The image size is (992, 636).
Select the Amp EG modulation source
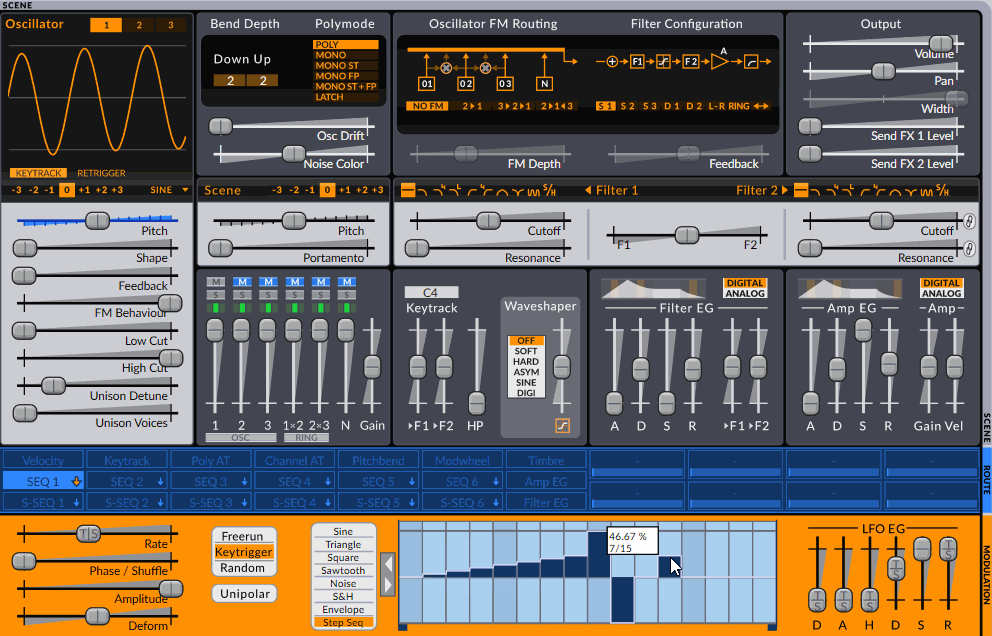click(546, 482)
